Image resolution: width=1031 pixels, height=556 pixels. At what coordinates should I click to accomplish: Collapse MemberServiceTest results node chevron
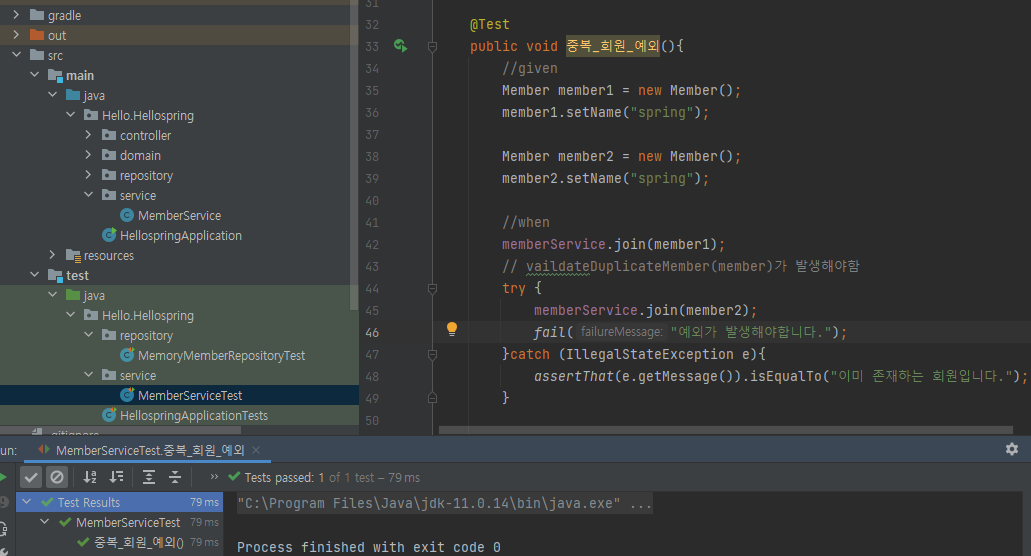(x=45, y=522)
